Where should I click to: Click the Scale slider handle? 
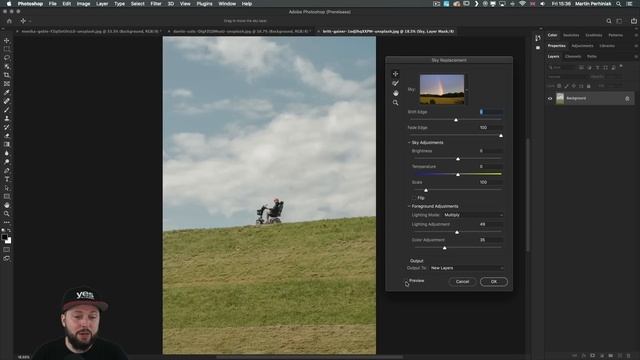tap(426, 190)
